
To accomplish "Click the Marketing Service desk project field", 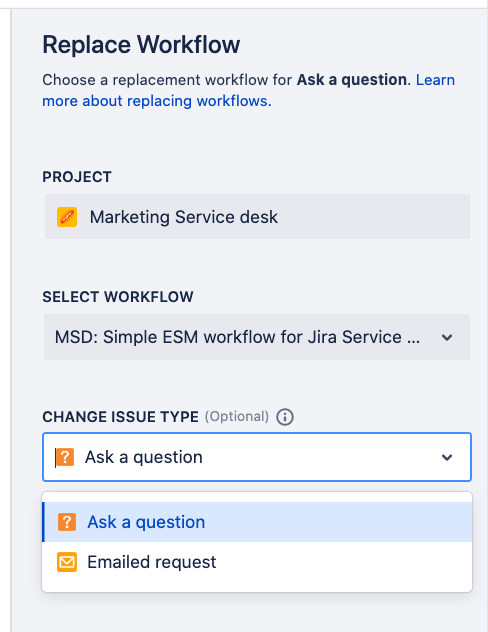I will coord(257,216).
